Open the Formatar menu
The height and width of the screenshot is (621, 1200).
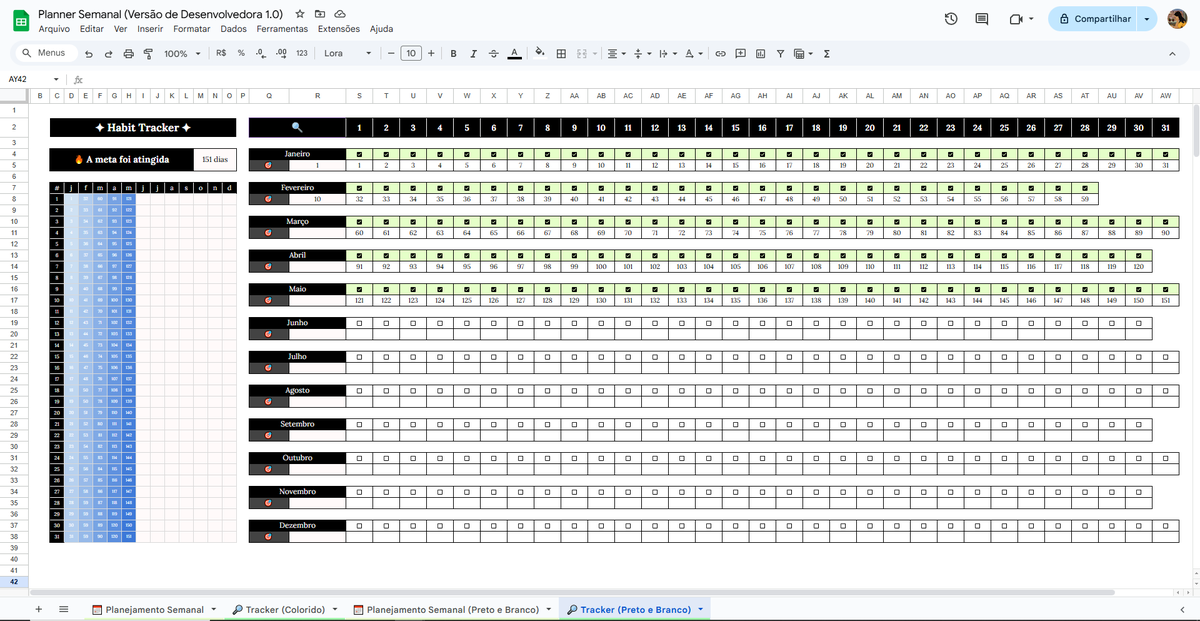(191, 28)
